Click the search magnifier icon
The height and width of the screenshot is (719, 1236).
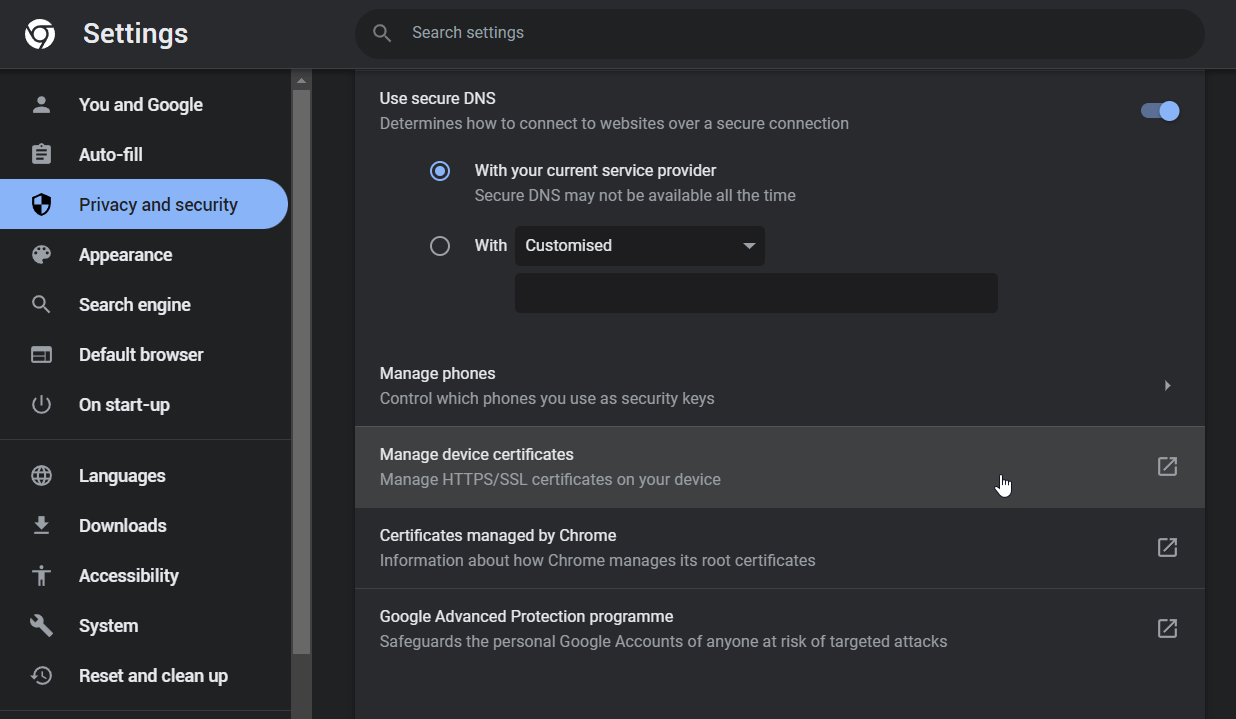coord(382,33)
